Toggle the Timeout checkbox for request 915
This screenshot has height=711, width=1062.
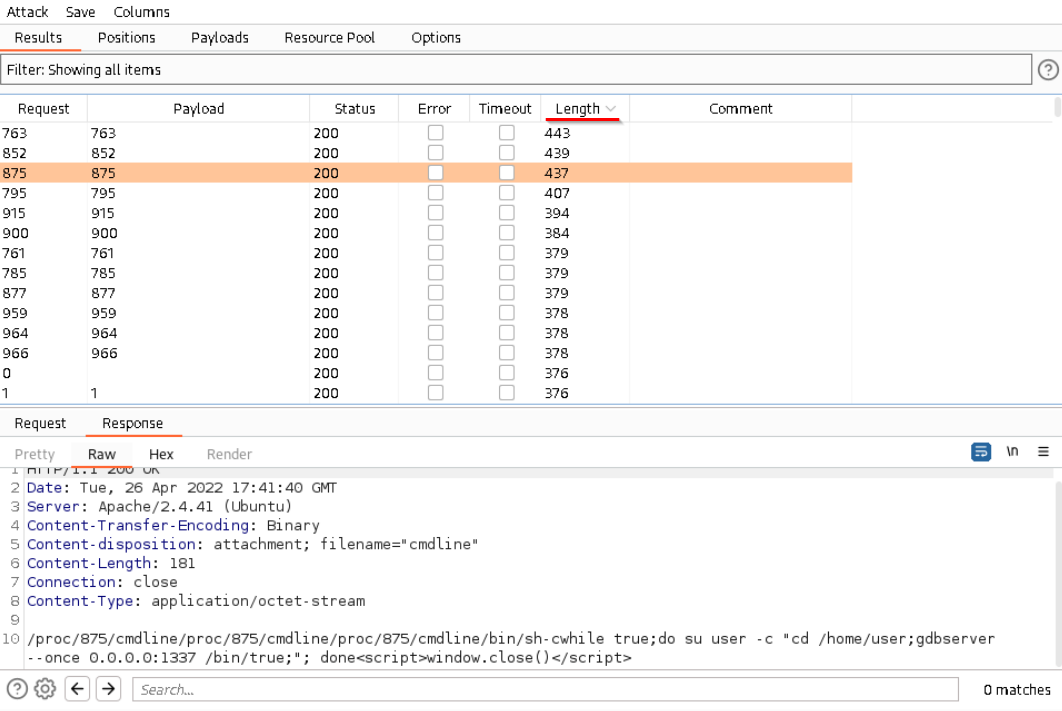pyautogui.click(x=507, y=213)
